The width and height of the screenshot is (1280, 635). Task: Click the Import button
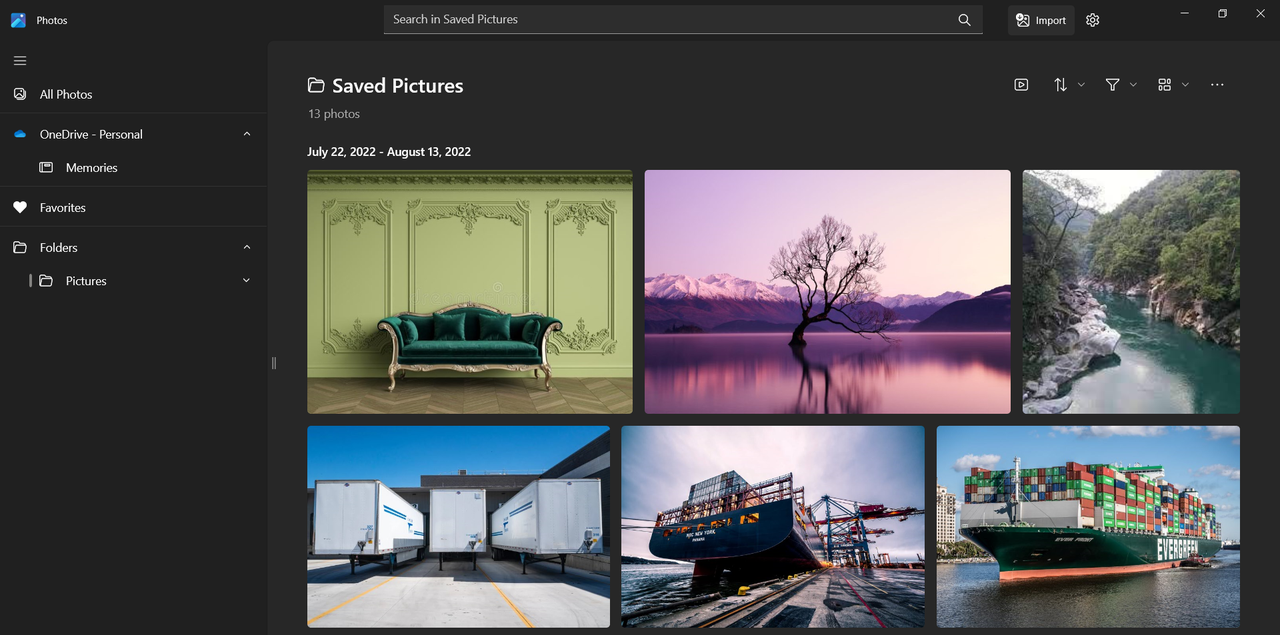pos(1041,20)
